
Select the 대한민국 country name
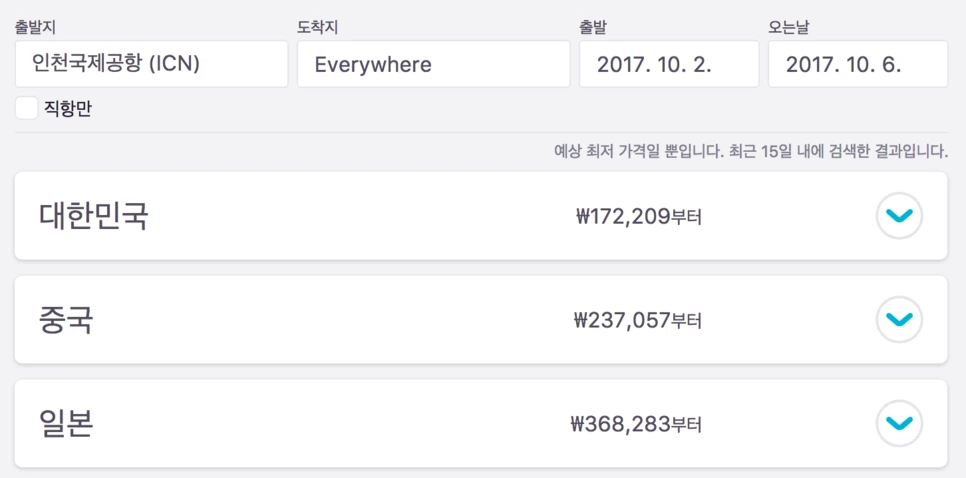coord(94,216)
